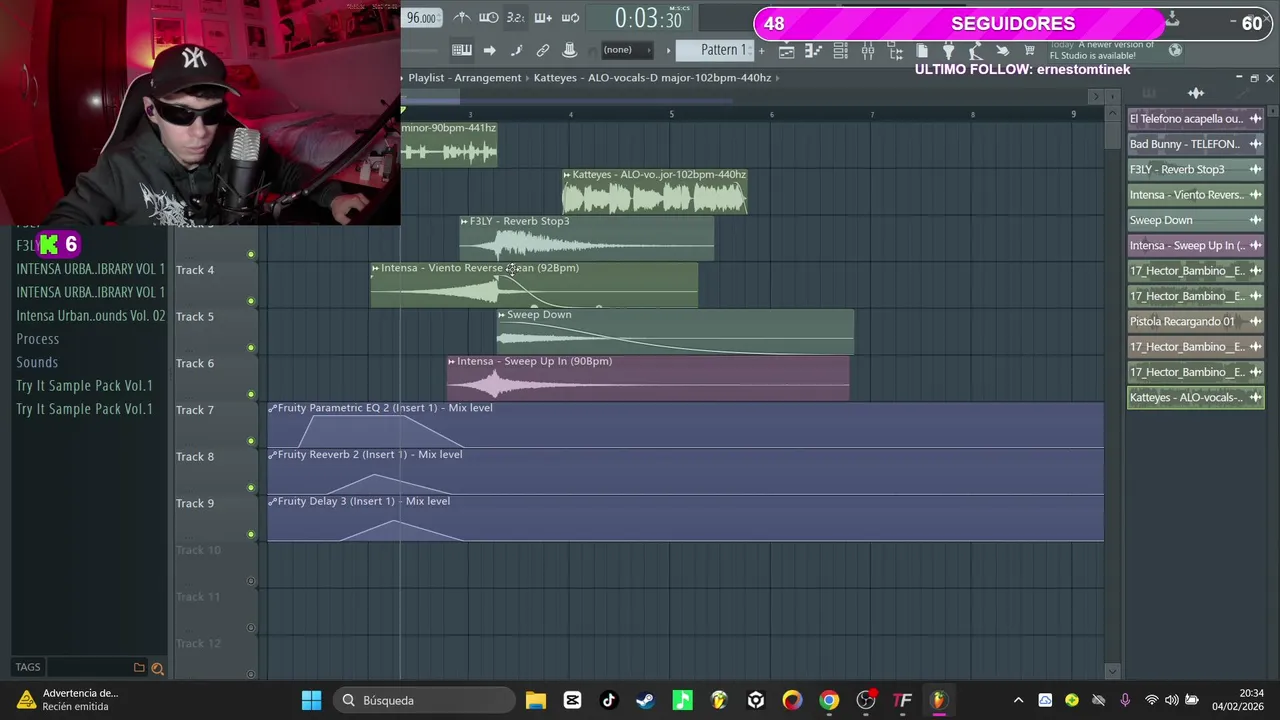
Task: Adjust the 96.000 tempo field
Action: (x=421, y=18)
